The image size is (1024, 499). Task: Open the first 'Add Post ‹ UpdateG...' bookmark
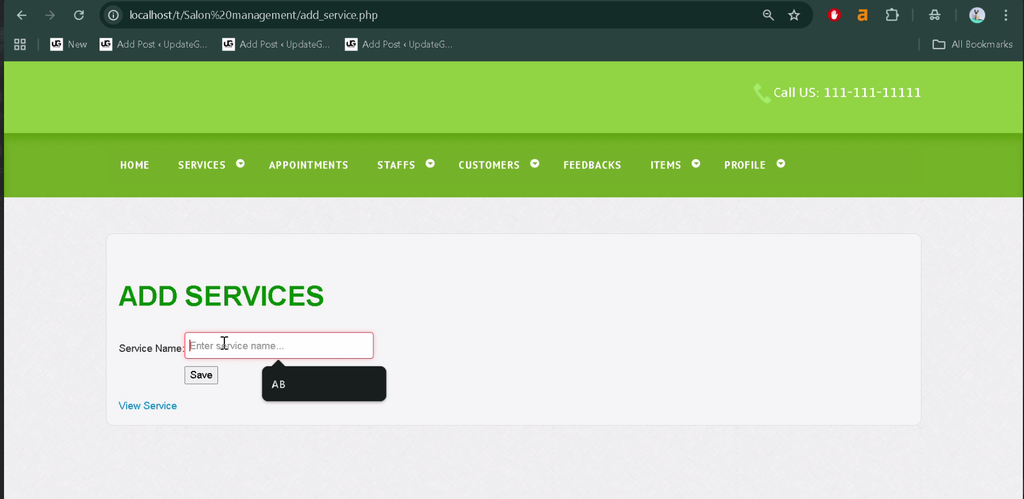click(x=153, y=44)
